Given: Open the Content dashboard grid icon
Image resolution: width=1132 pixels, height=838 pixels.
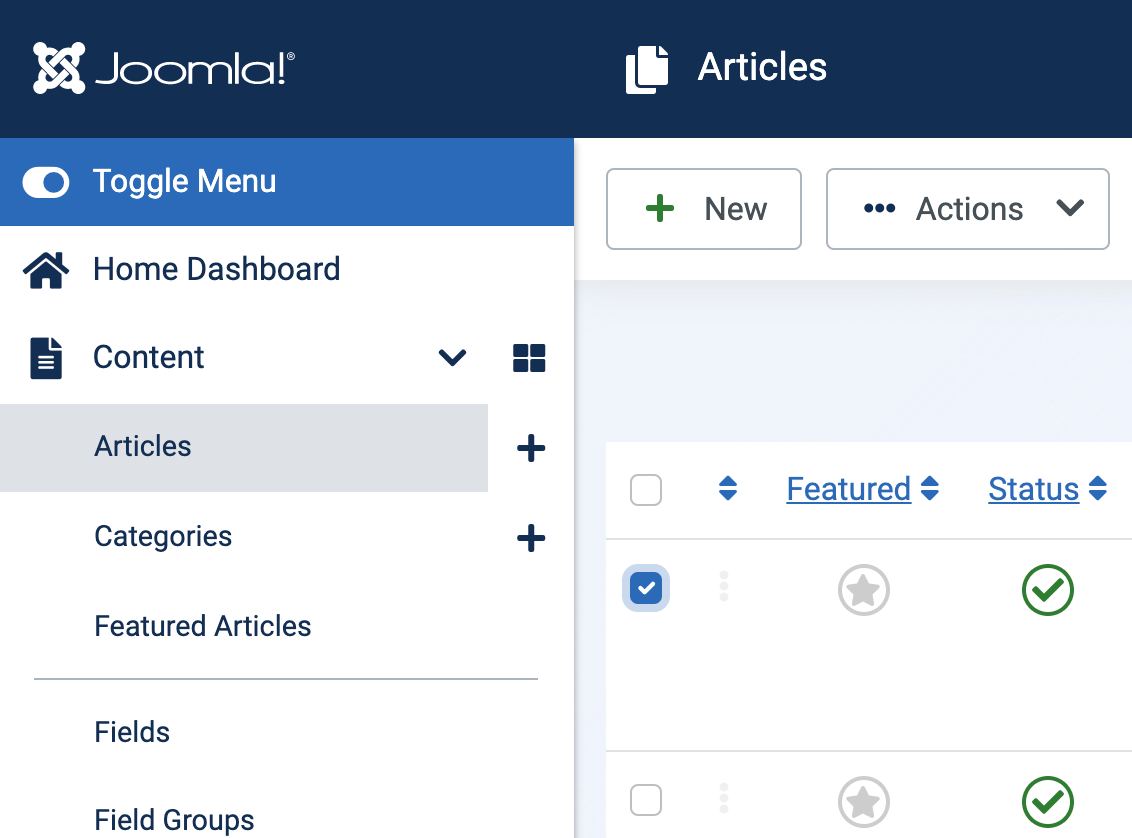Looking at the screenshot, I should click(529, 358).
